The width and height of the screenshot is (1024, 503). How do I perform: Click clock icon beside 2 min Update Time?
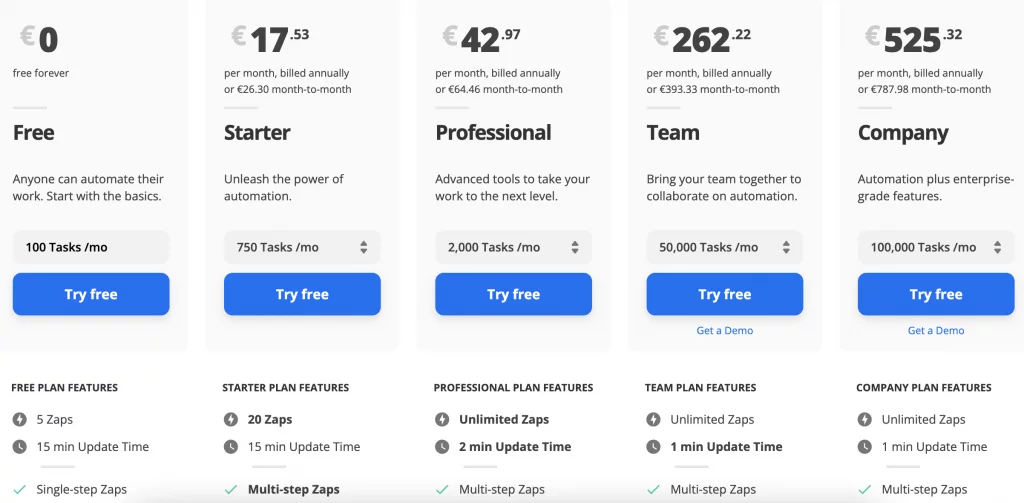[442, 447]
